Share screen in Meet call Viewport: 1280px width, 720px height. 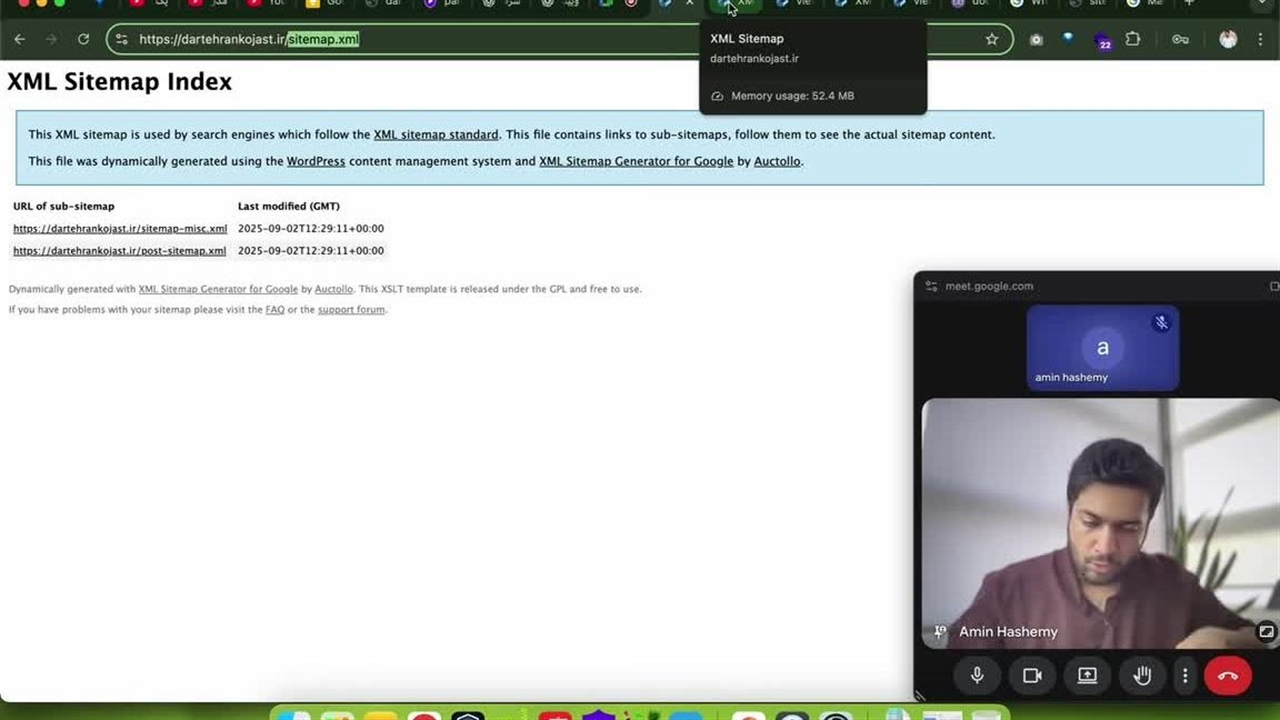[x=1087, y=676]
